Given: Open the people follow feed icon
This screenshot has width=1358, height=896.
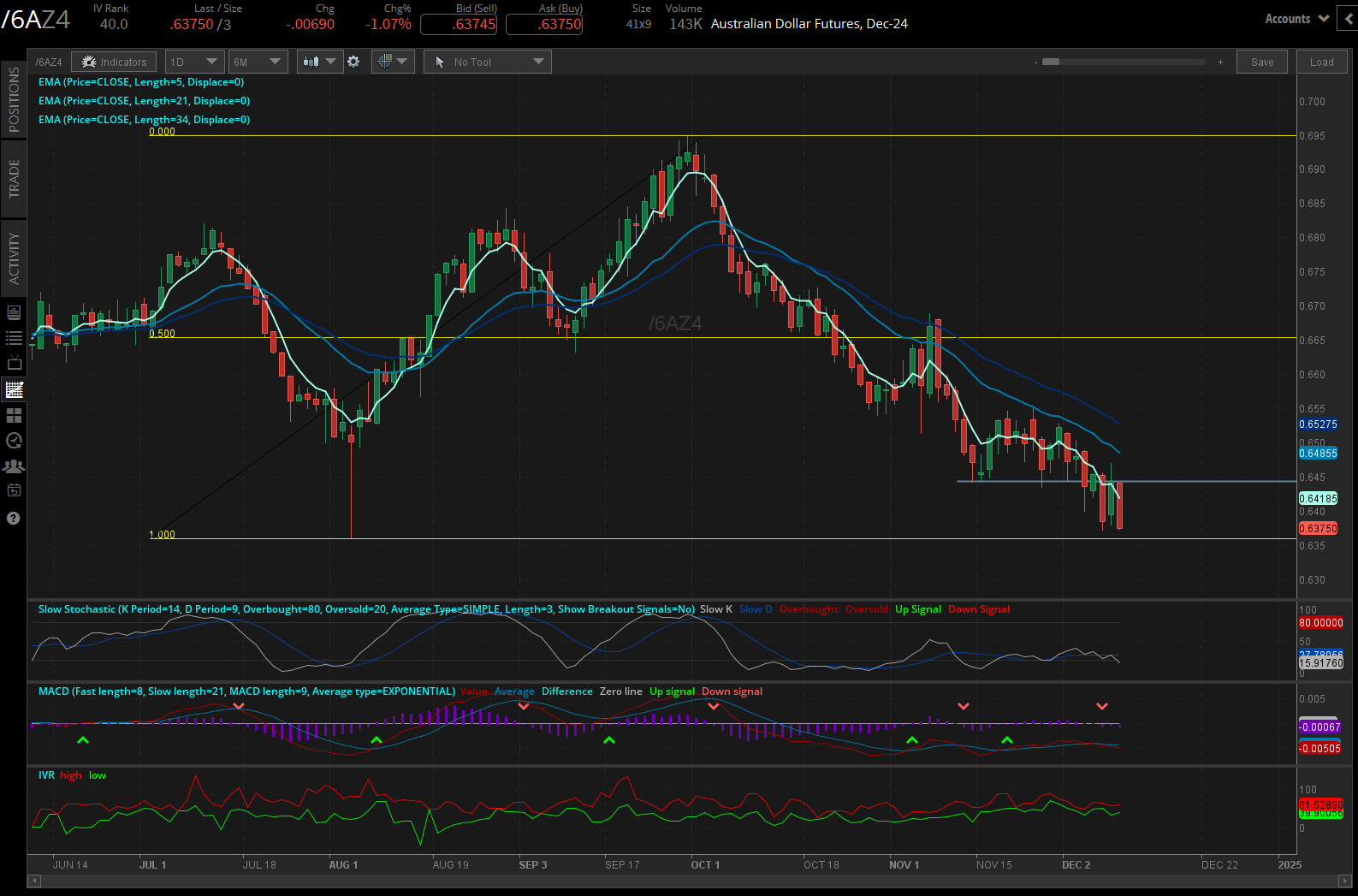Looking at the screenshot, I should point(14,466).
